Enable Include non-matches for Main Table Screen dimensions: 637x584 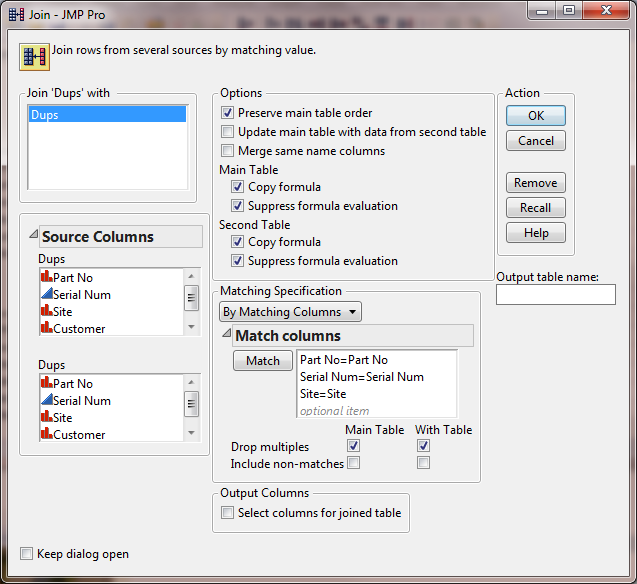353,463
